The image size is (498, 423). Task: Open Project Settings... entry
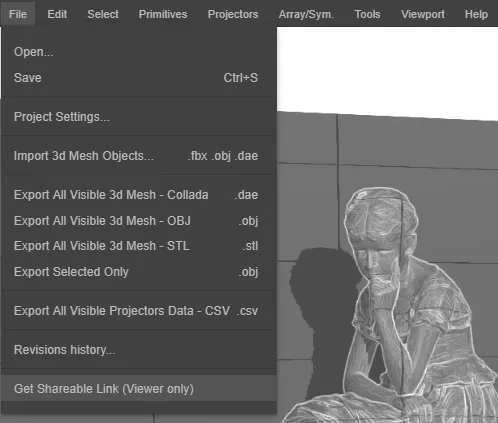click(139, 117)
